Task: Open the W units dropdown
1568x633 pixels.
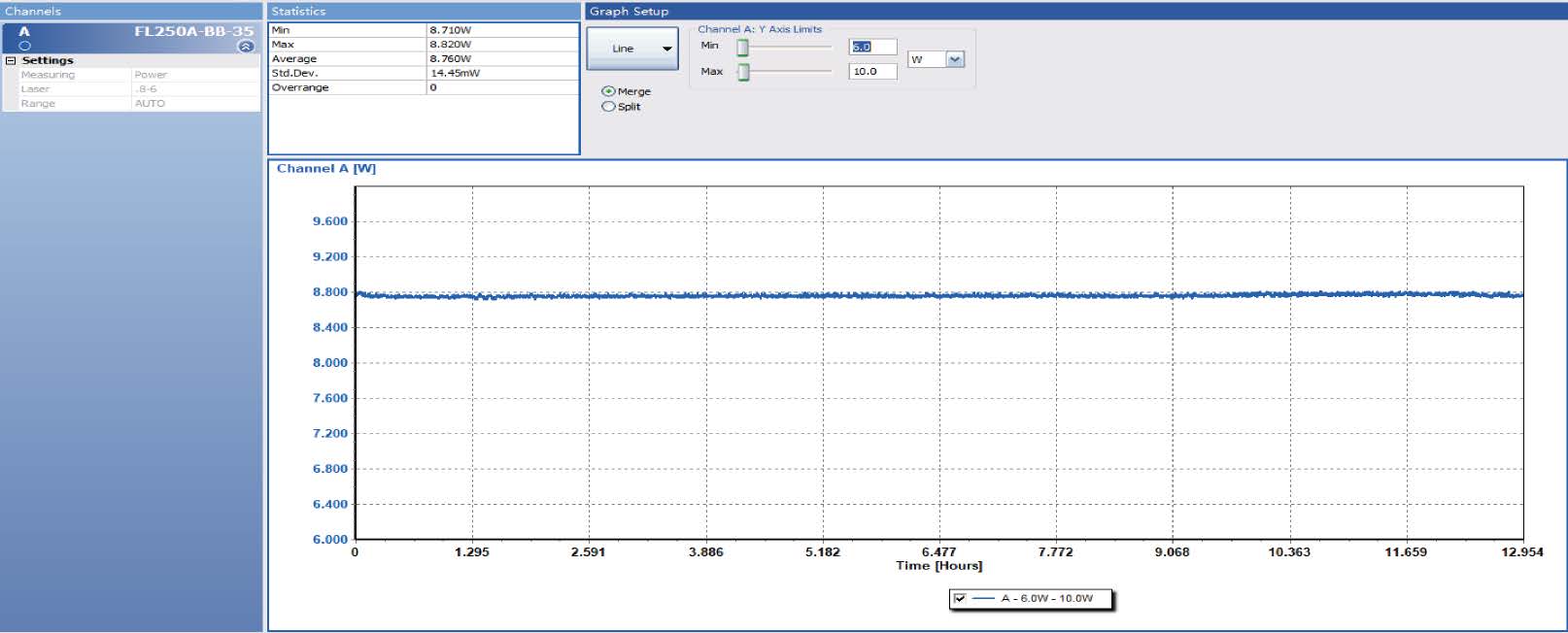Action: 954,60
